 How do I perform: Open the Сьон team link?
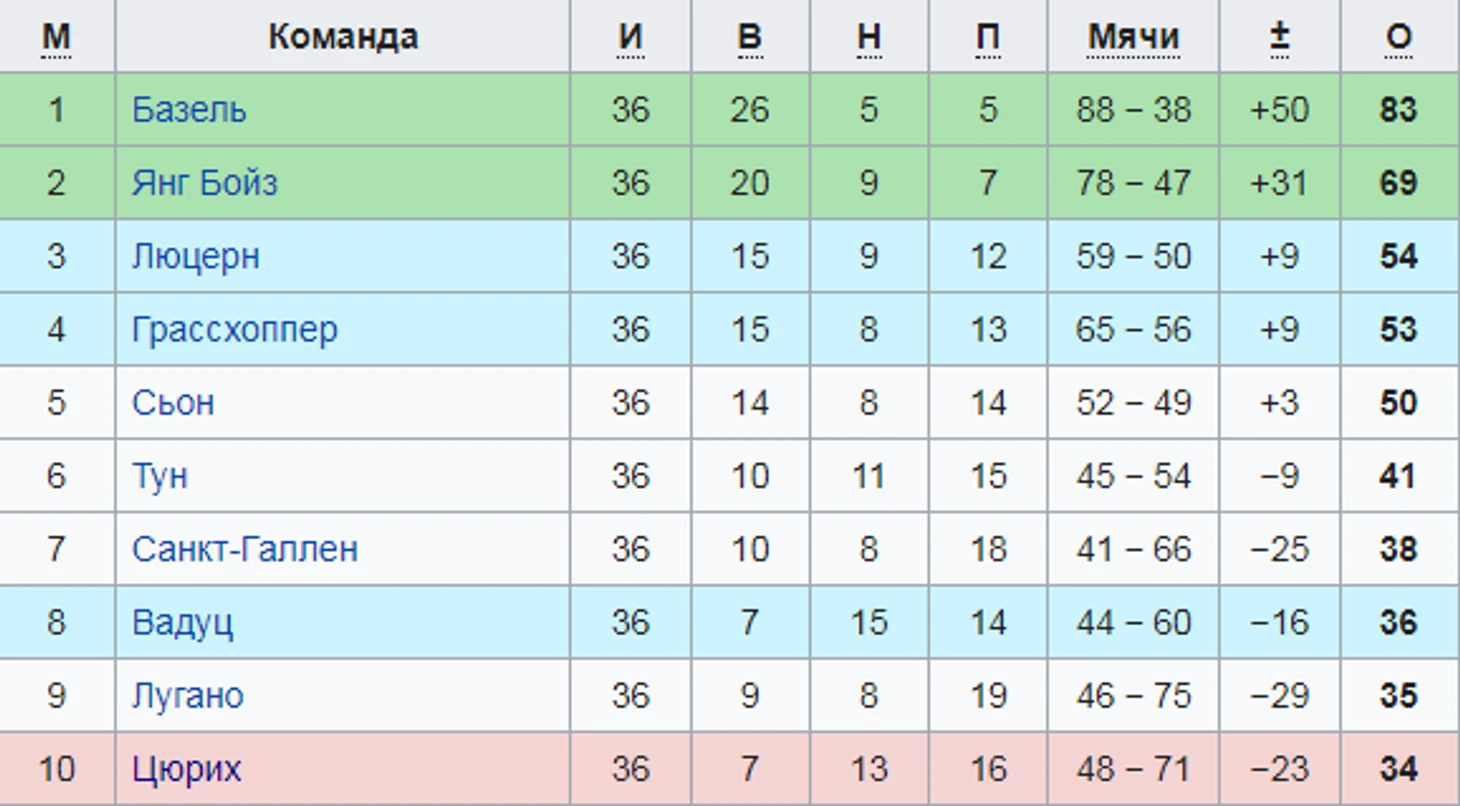[173, 402]
